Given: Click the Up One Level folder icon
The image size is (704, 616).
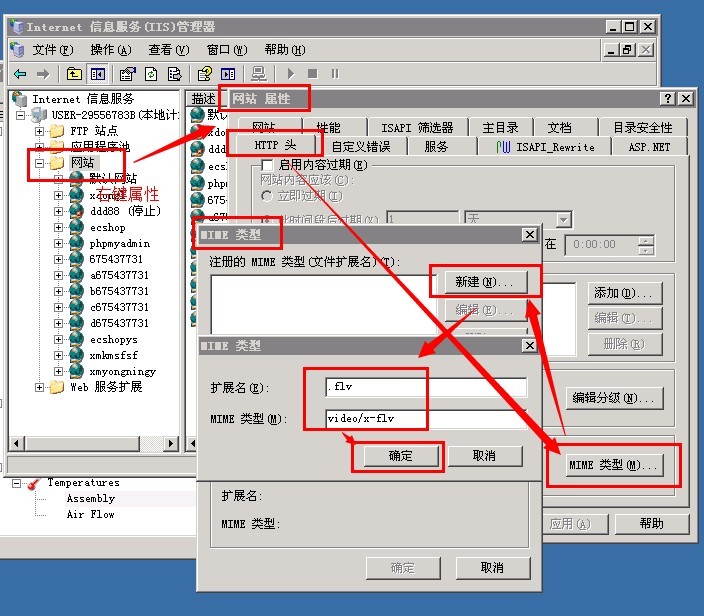Looking at the screenshot, I should [x=74, y=73].
